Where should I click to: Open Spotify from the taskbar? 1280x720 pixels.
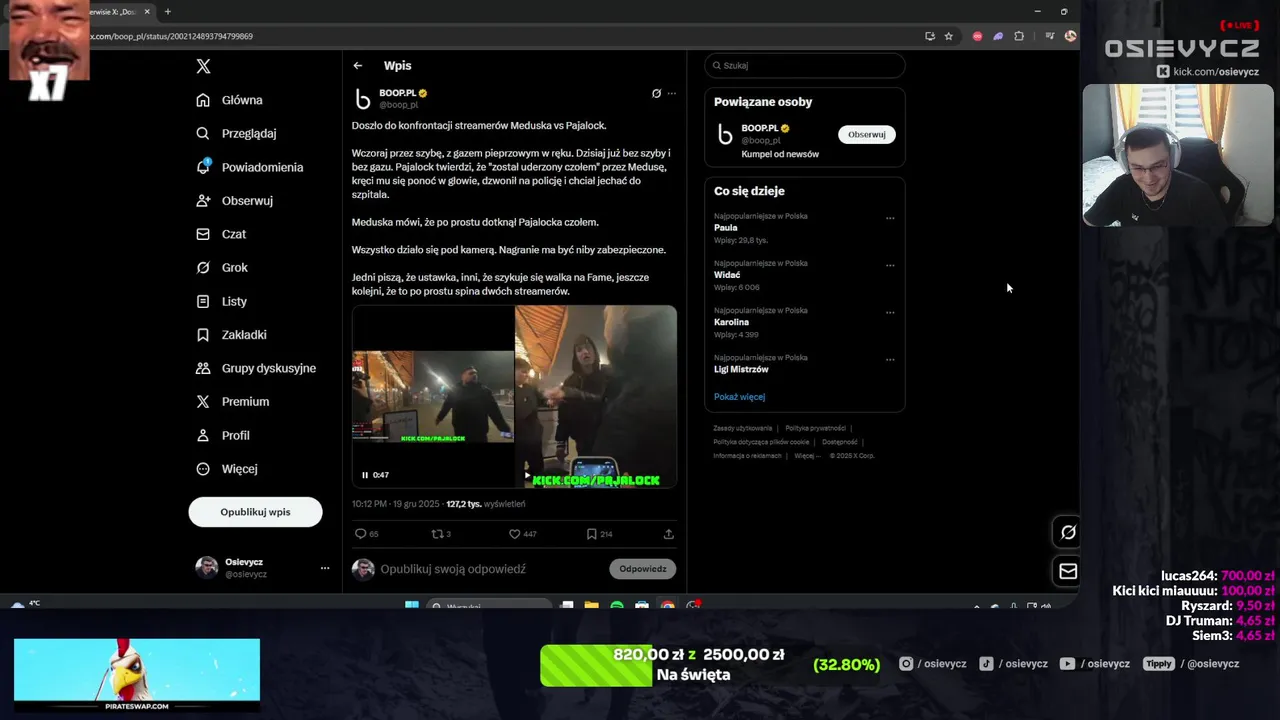(617, 606)
